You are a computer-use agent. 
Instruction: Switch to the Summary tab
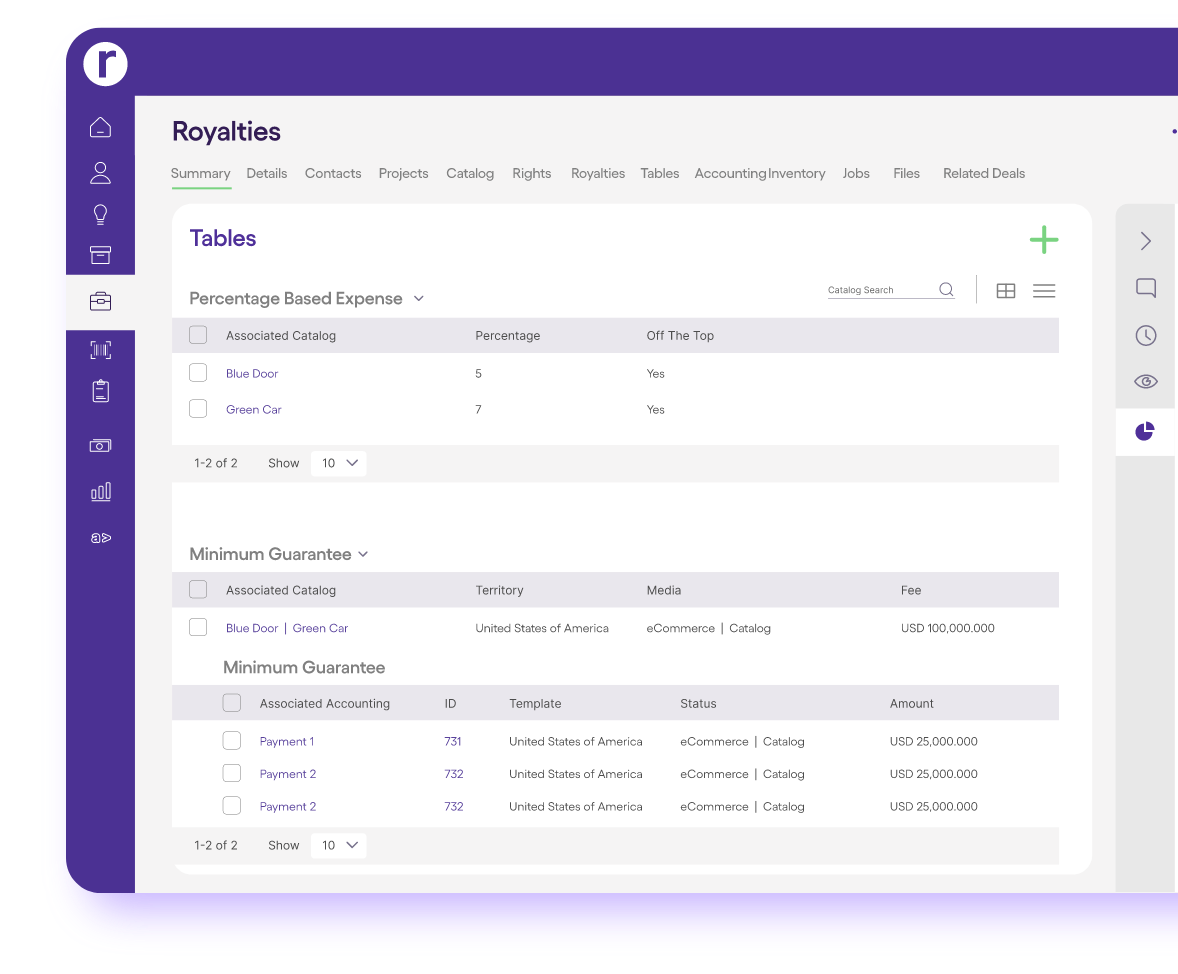pos(201,174)
